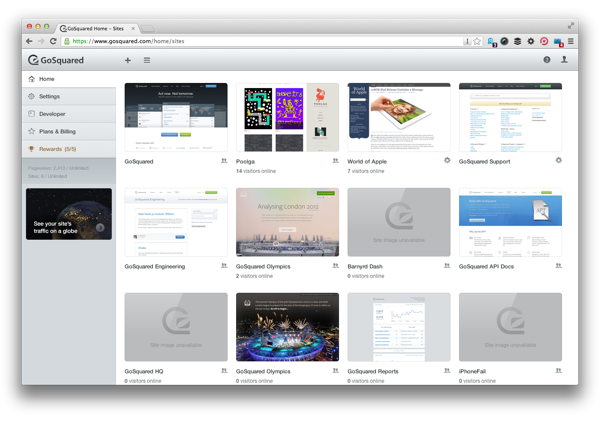Open the Analysing London 2012 thumbnail
The height and width of the screenshot is (422, 600).
point(287,222)
